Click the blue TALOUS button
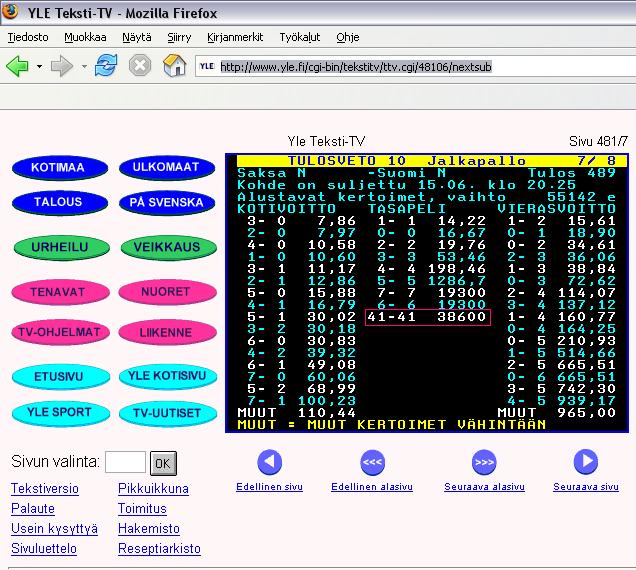 coord(60,202)
